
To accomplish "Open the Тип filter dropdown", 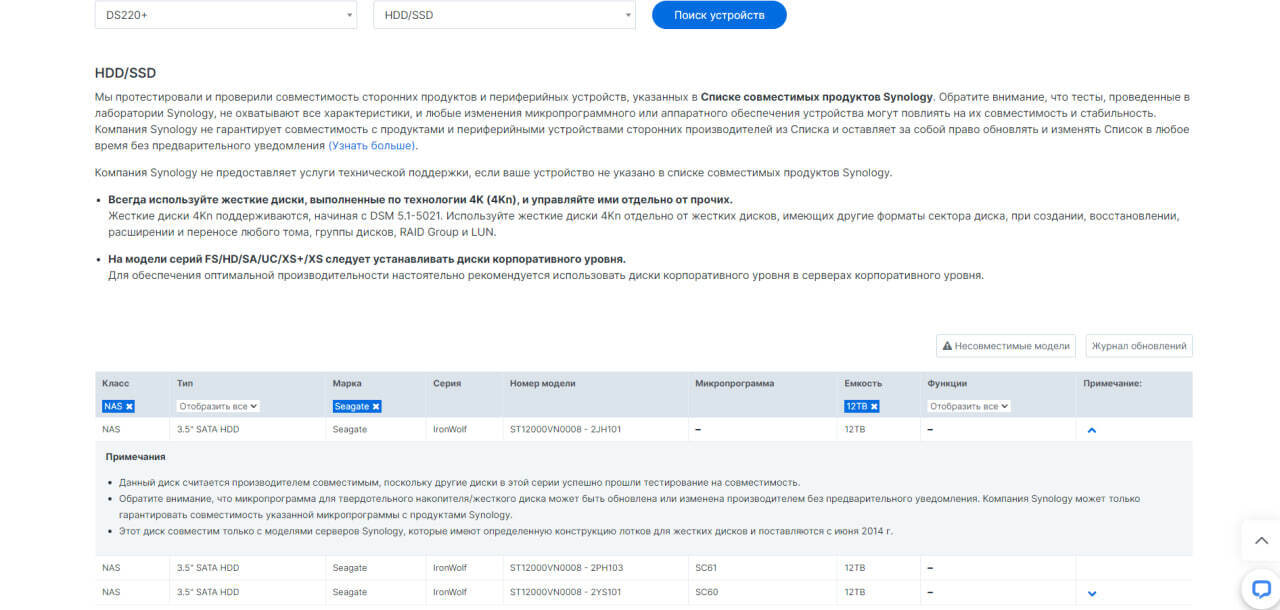I will pyautogui.click(x=218, y=407).
